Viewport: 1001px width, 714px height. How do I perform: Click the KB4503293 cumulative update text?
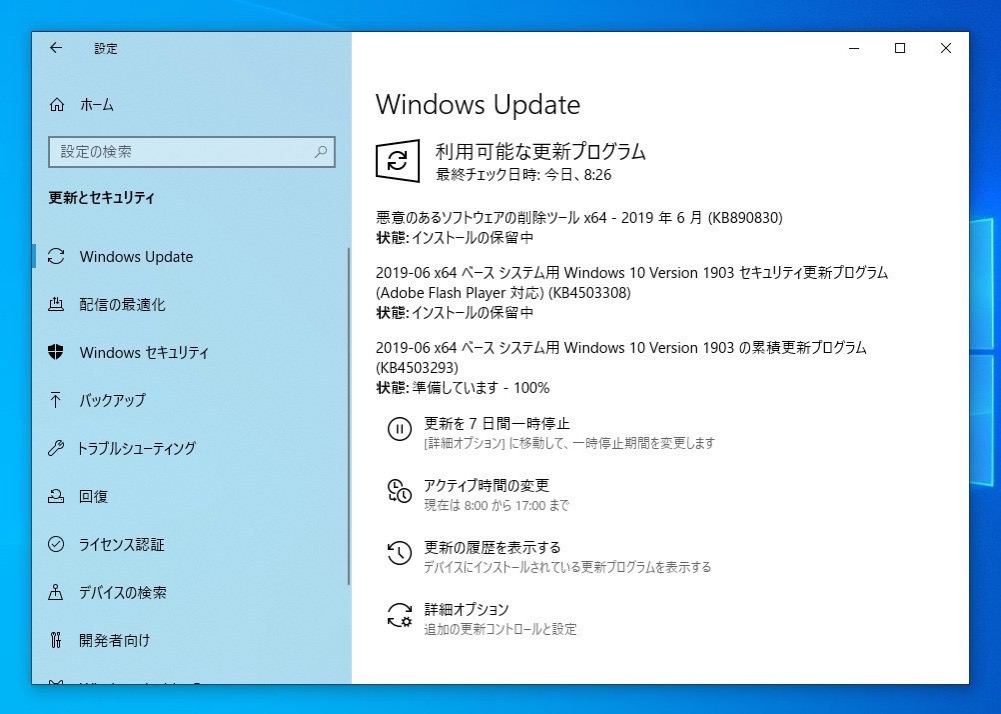621,358
